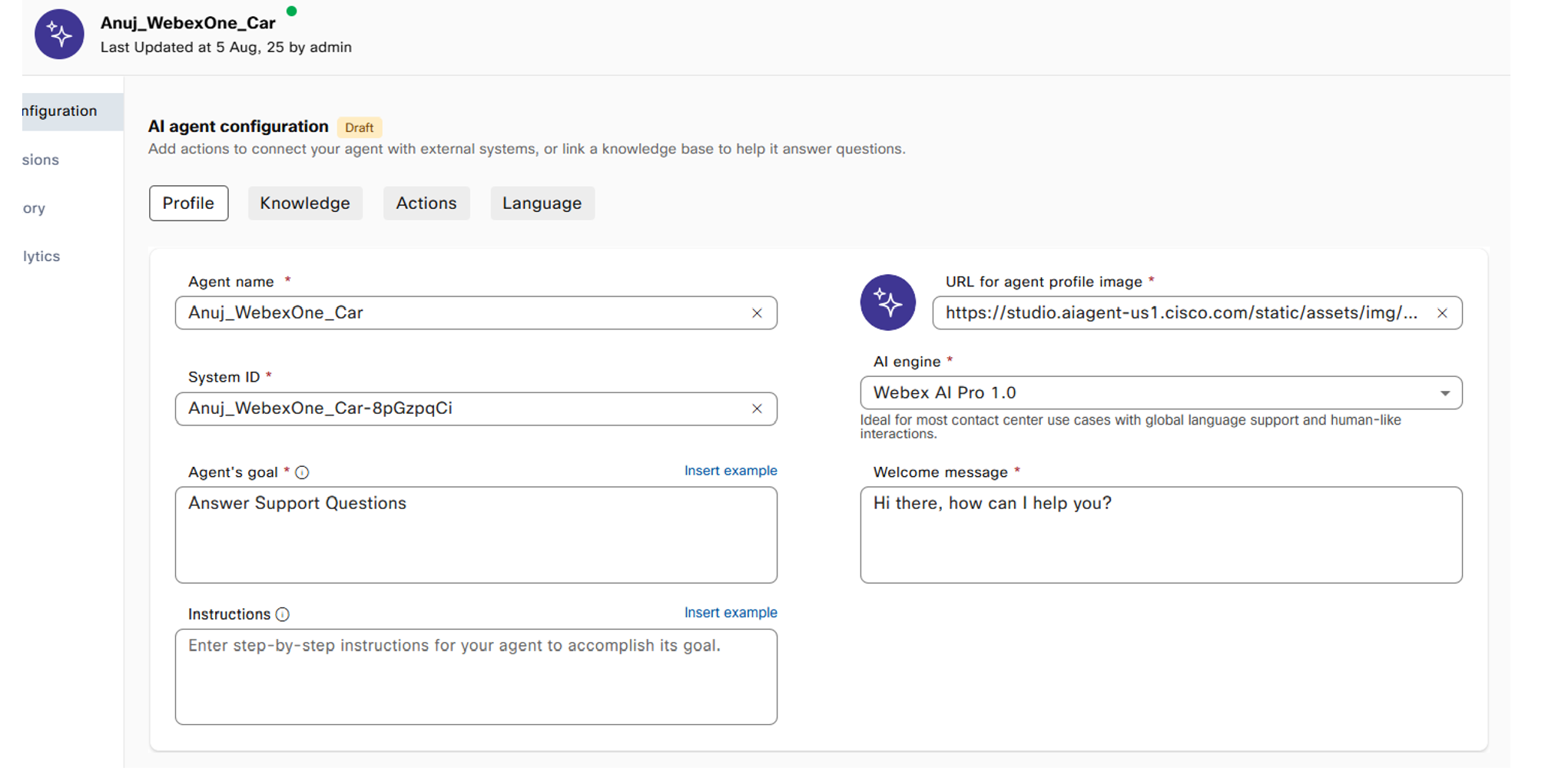The height and width of the screenshot is (784, 1545).
Task: Click the agent profile image preview
Action: pos(887,303)
